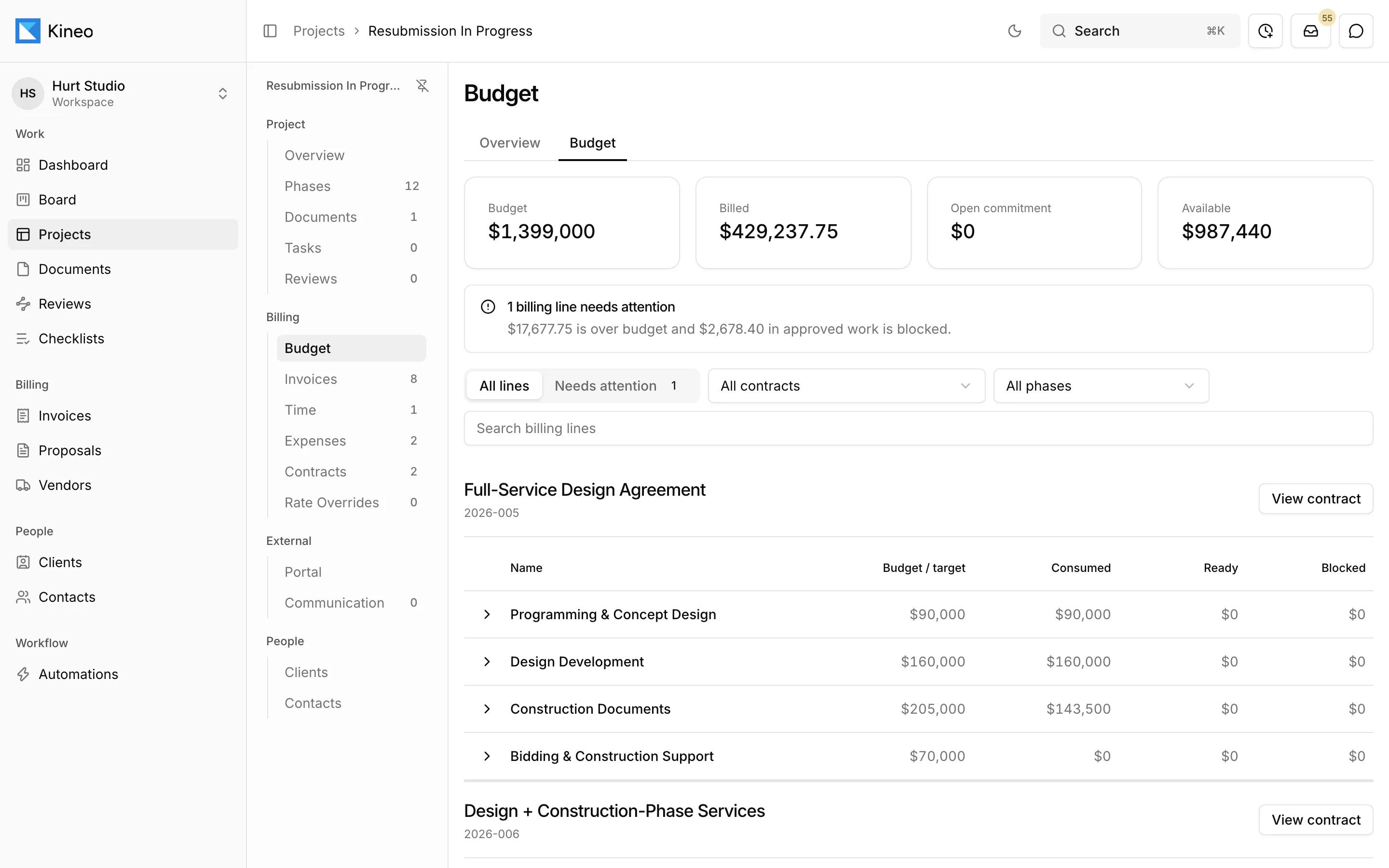Open the Hurt Studio workspace switcher
The width and height of the screenshot is (1389, 868).
tap(123, 94)
